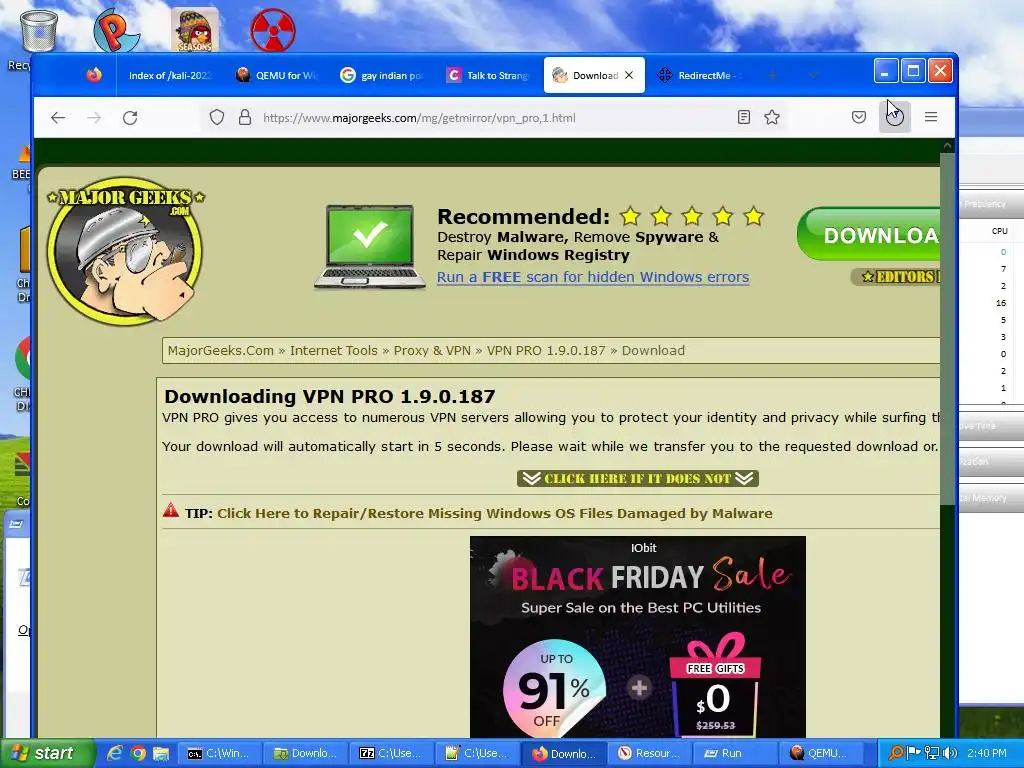Launch Internet Explorer from quick launch
Viewport: 1024px width, 768px height.
[115, 753]
